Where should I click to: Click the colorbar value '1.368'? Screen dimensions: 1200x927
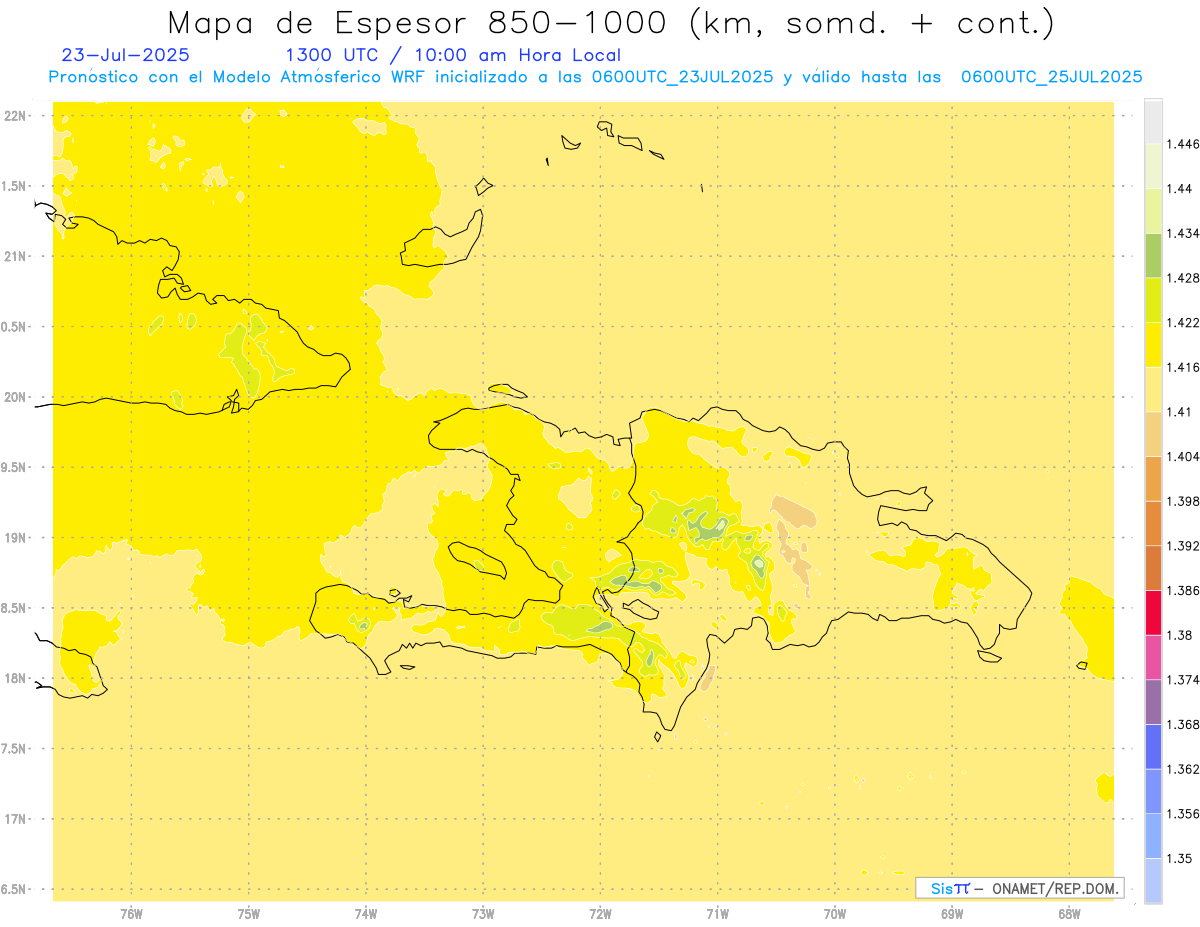tap(1185, 724)
